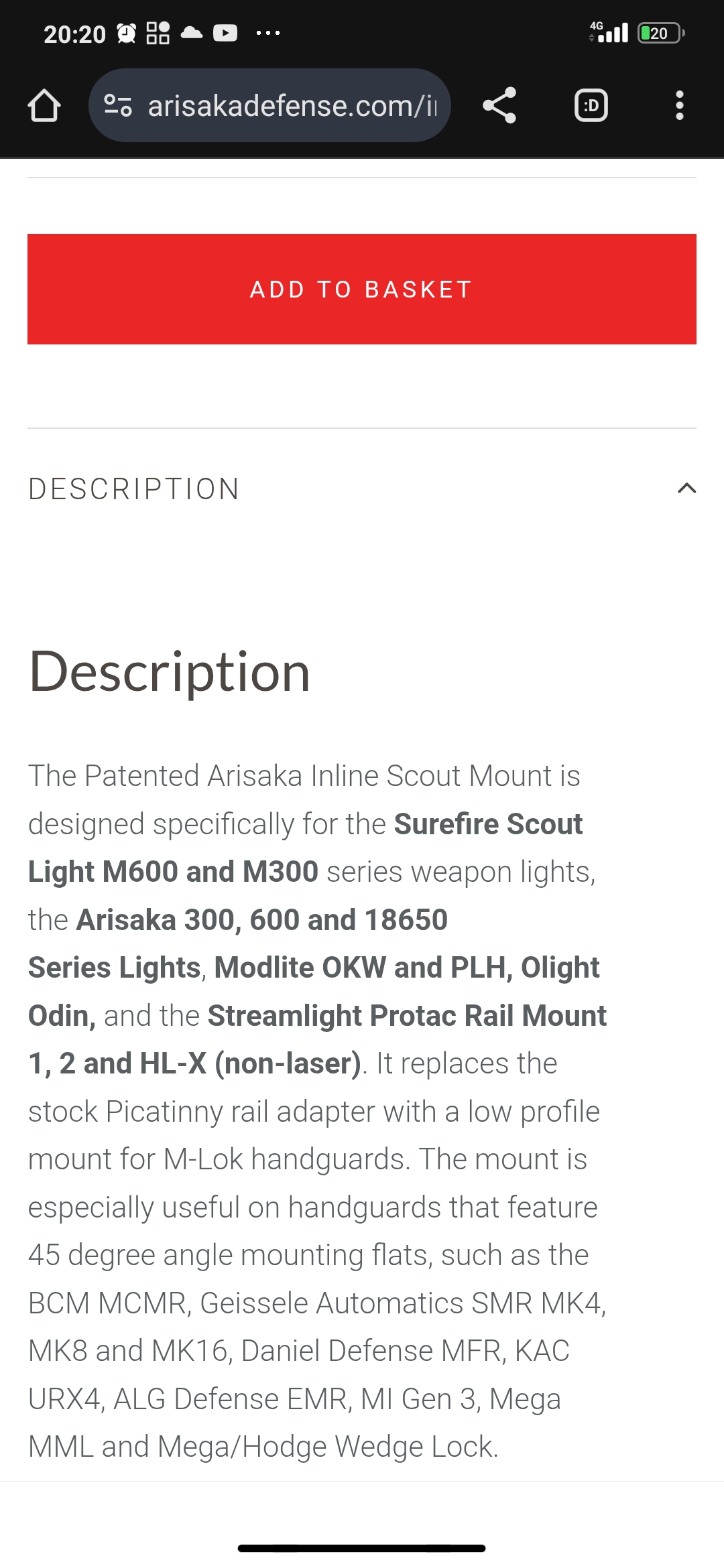Open the tab switcher
Image resolution: width=724 pixels, height=1568 pixels.
click(591, 106)
